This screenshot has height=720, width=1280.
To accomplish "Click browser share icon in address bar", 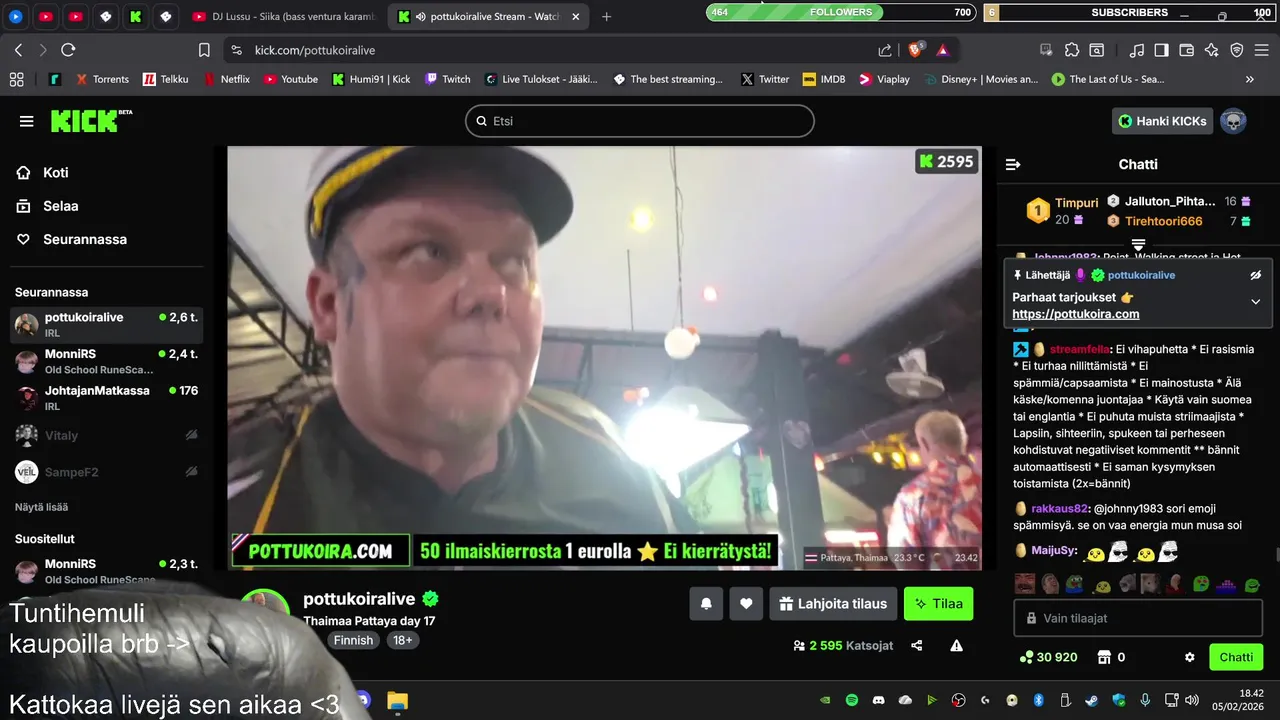I will coord(885,50).
